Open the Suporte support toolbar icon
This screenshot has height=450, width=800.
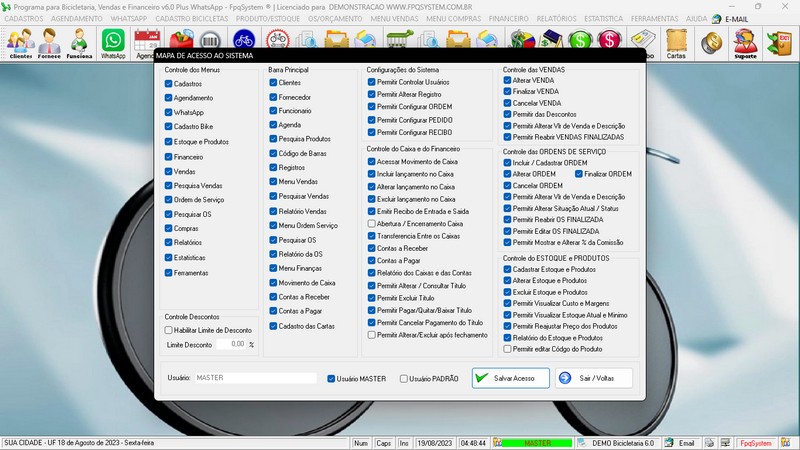[745, 44]
